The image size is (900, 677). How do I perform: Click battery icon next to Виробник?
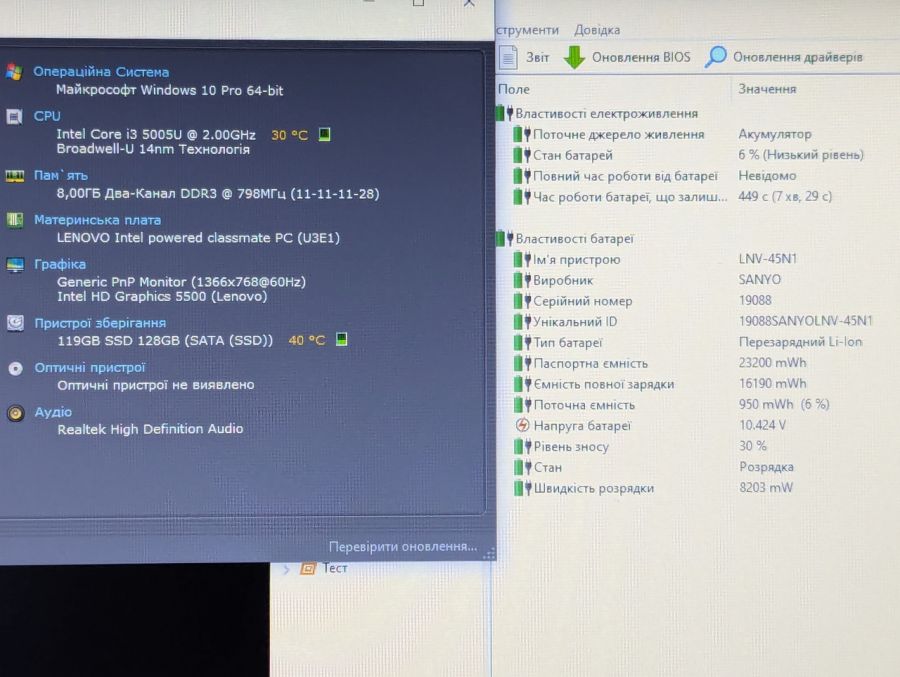[522, 280]
